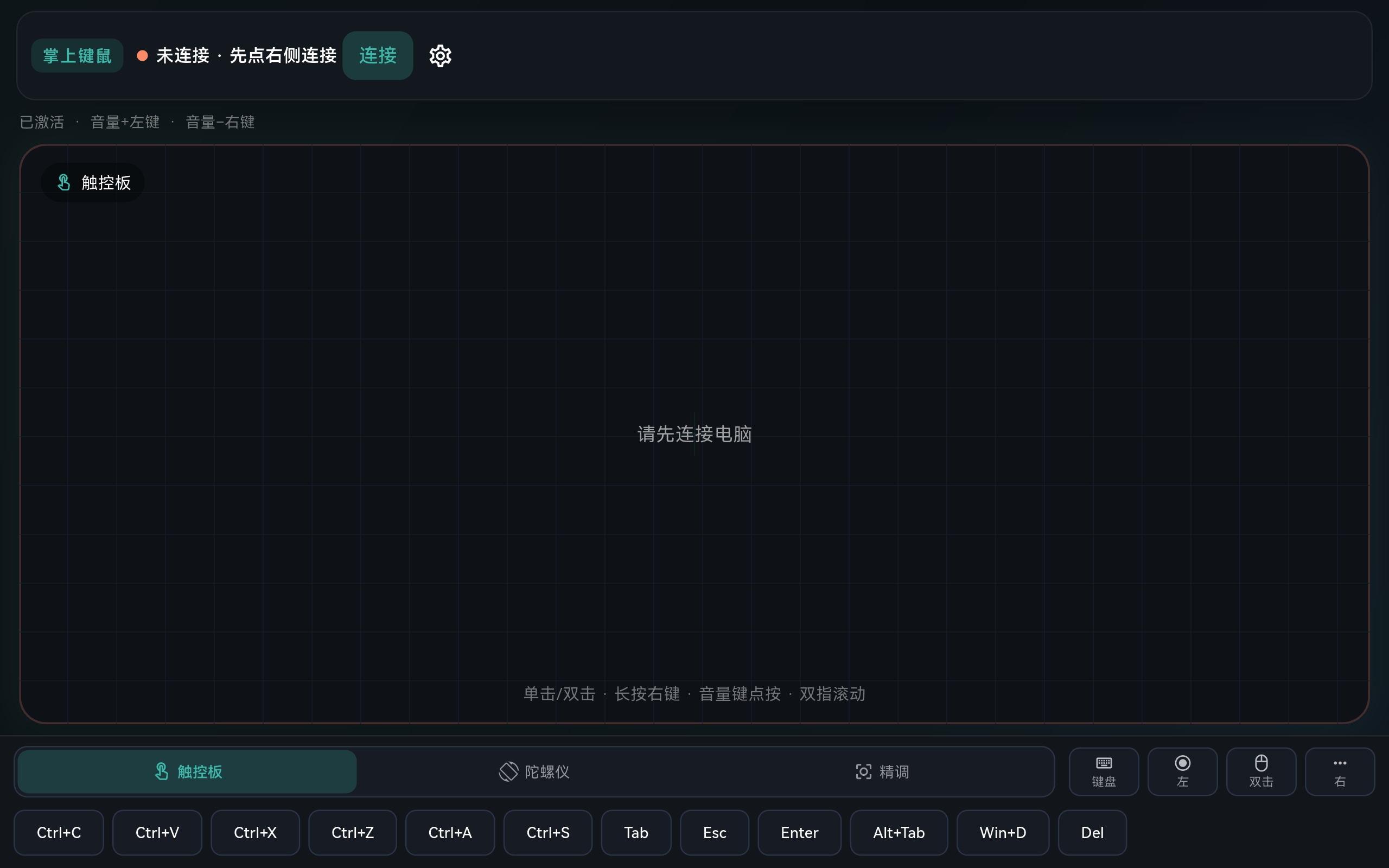Click the orange disconnected status dot
This screenshot has height=868, width=1389.
[x=142, y=56]
